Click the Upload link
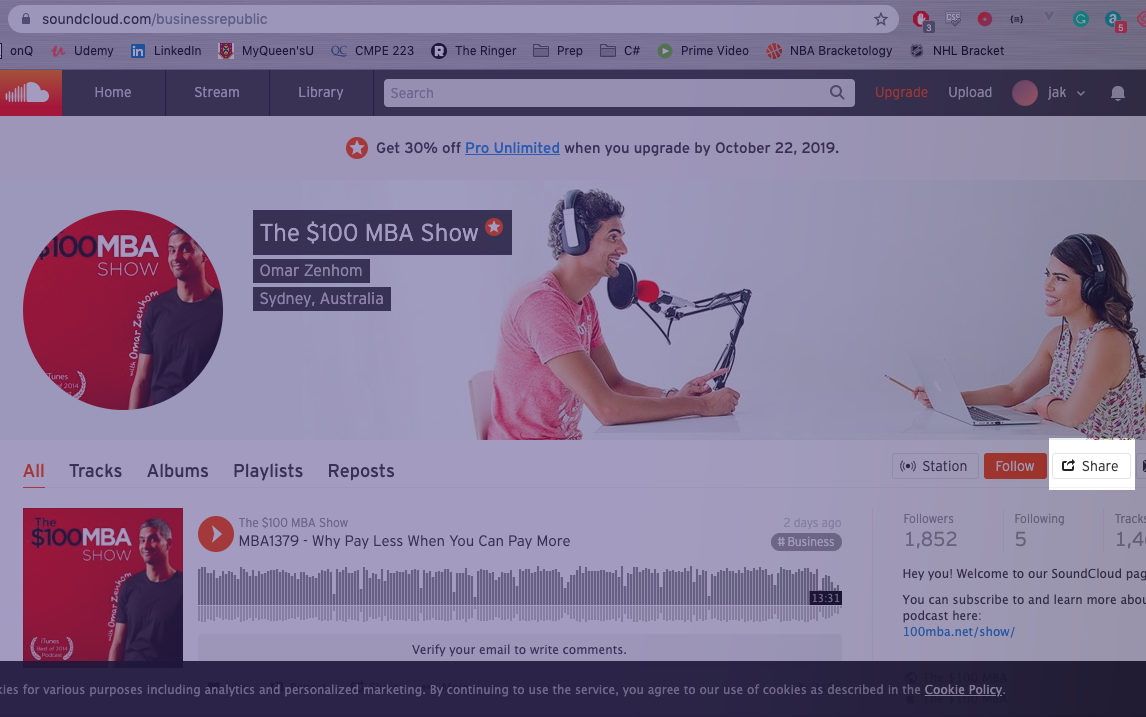The height and width of the screenshot is (717, 1146). coord(970,93)
